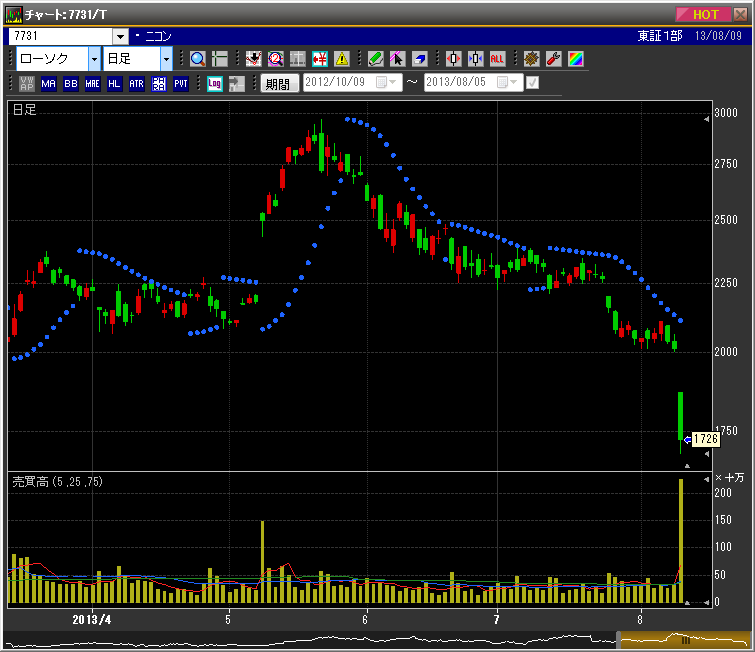Click the 期間 period button
The height and width of the screenshot is (652, 755).
(279, 84)
